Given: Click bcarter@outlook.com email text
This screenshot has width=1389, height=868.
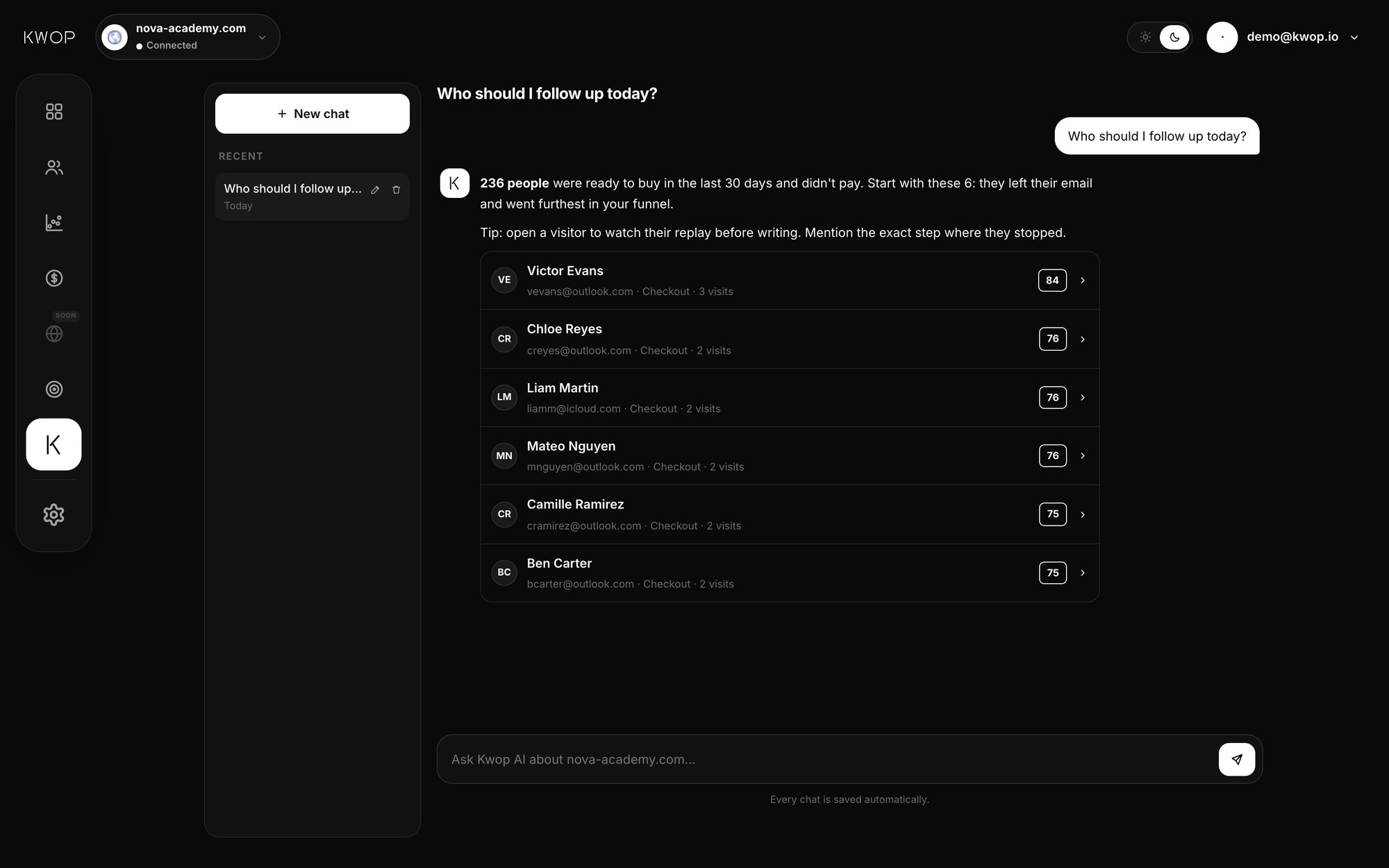Looking at the screenshot, I should (x=581, y=584).
